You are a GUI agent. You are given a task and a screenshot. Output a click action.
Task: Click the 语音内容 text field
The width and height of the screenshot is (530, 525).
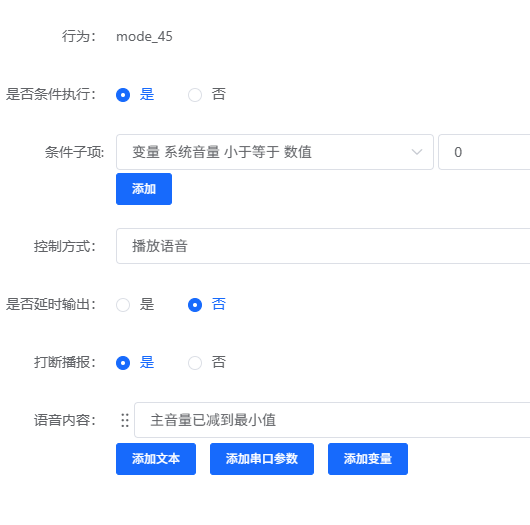pos(332,420)
